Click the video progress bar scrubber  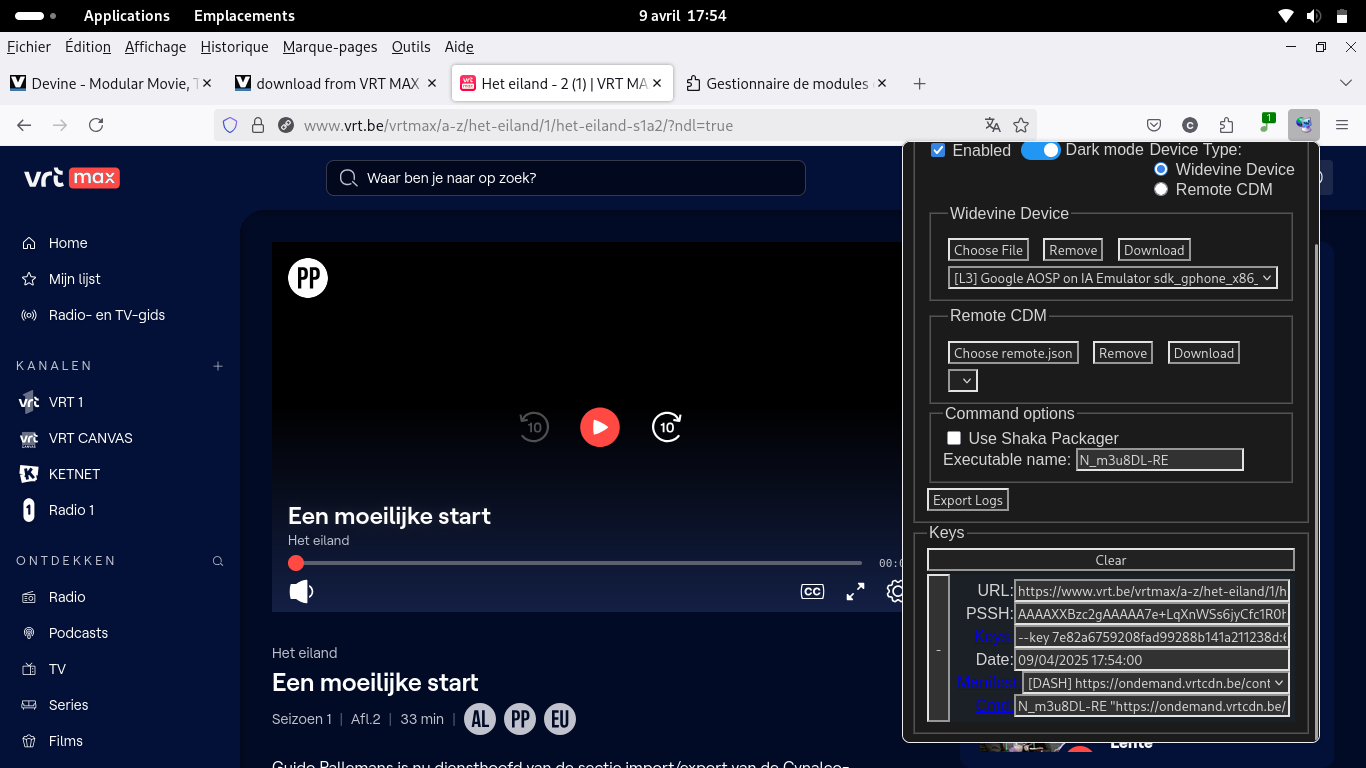[x=296, y=563]
